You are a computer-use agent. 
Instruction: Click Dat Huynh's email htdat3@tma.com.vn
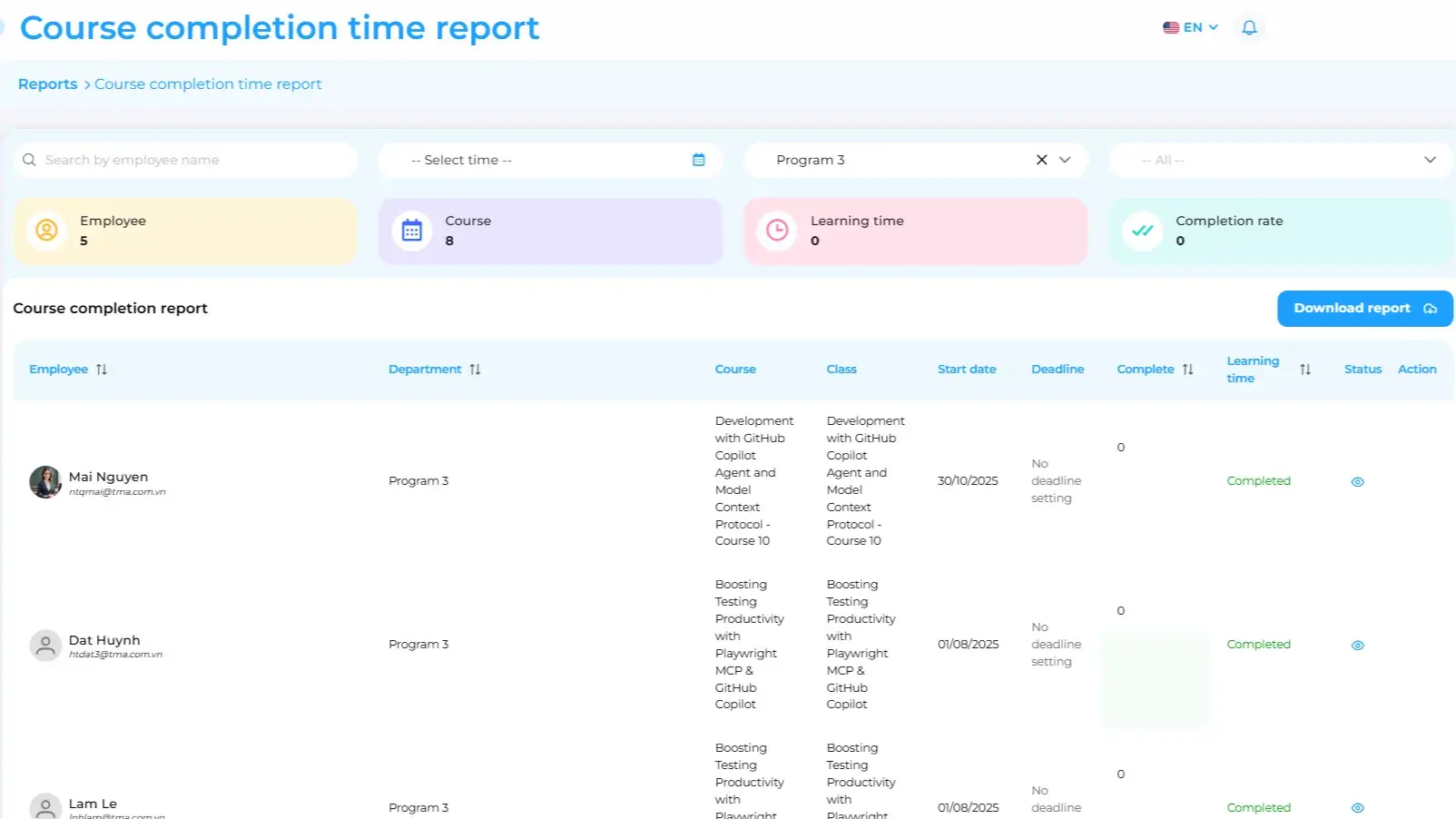[115, 655]
